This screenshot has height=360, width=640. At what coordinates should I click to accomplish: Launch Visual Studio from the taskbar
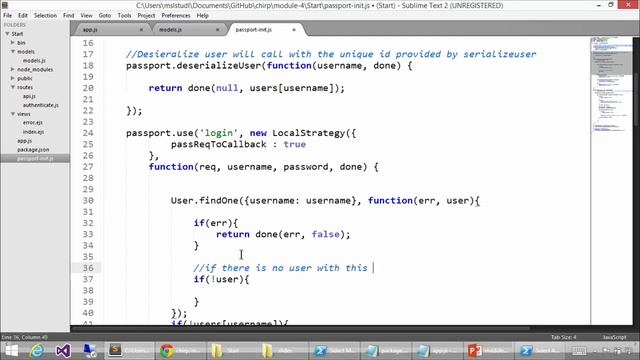tap(63, 351)
